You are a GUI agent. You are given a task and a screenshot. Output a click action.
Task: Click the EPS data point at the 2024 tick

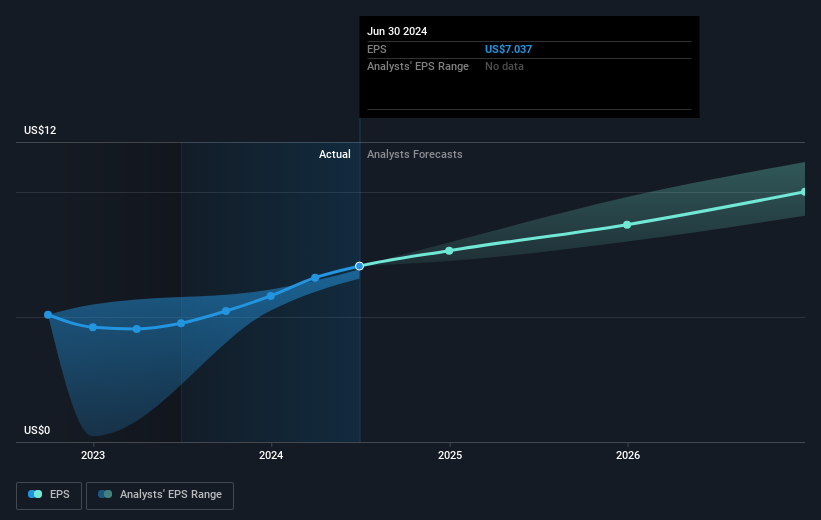pos(271,296)
